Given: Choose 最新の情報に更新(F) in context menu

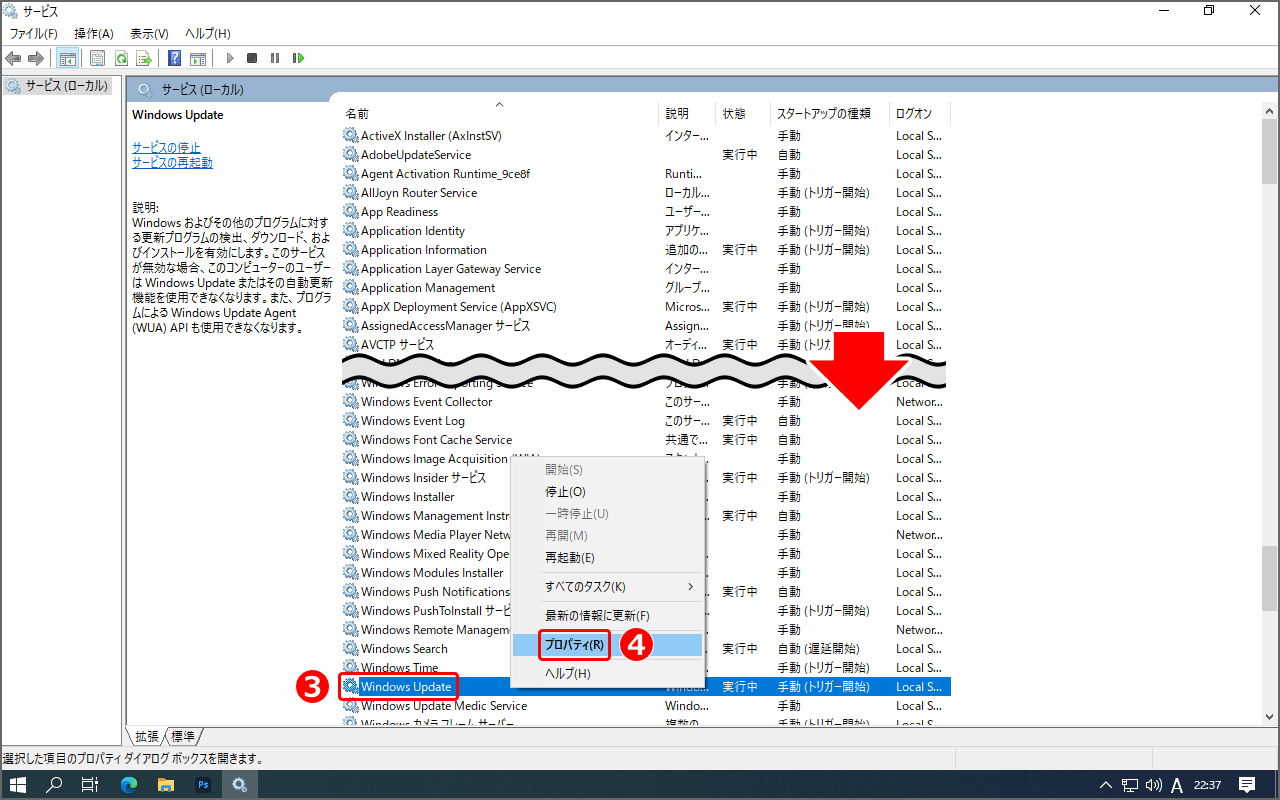Looking at the screenshot, I should [x=608, y=616].
